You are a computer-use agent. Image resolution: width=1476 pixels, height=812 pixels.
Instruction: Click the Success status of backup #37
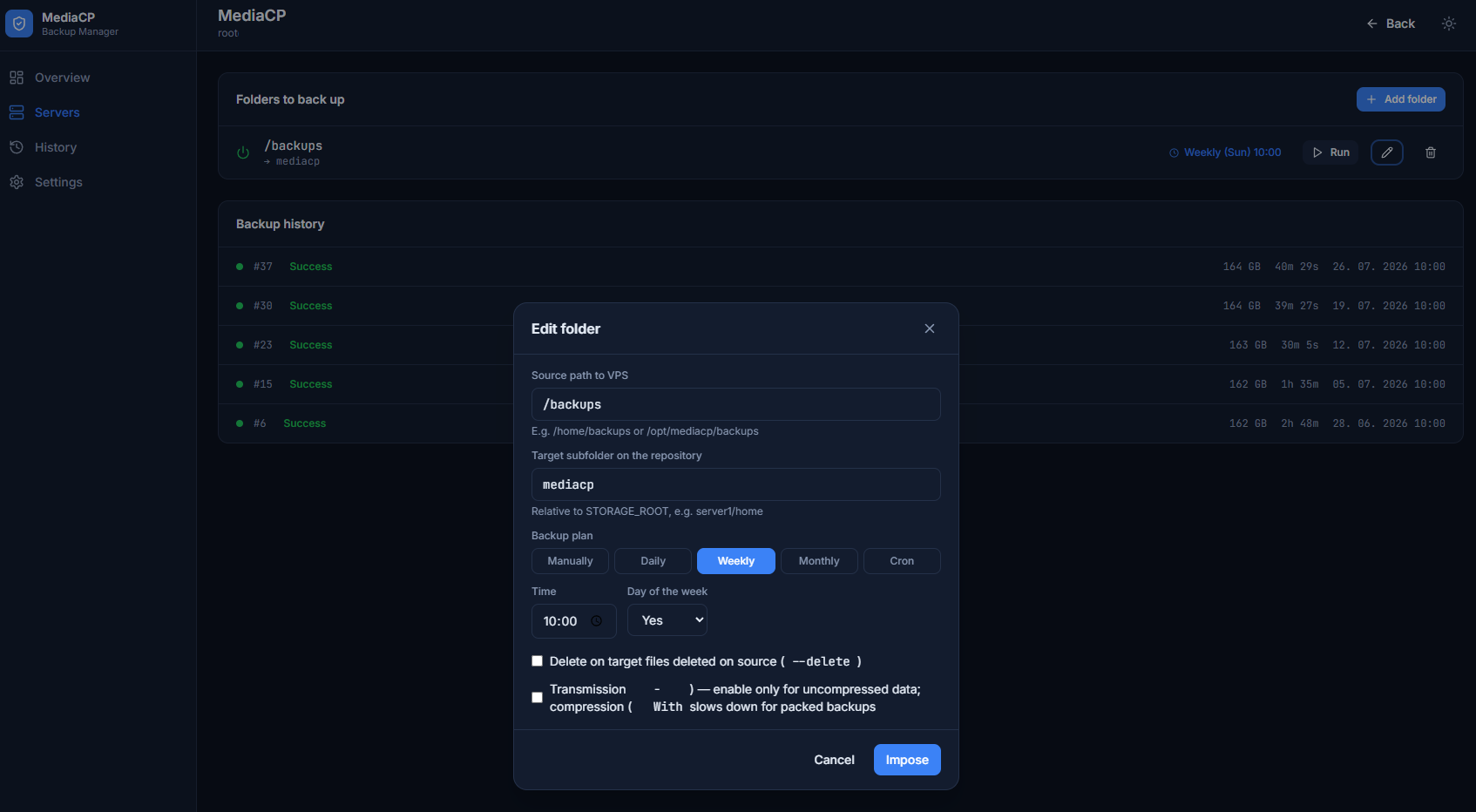[x=311, y=267]
